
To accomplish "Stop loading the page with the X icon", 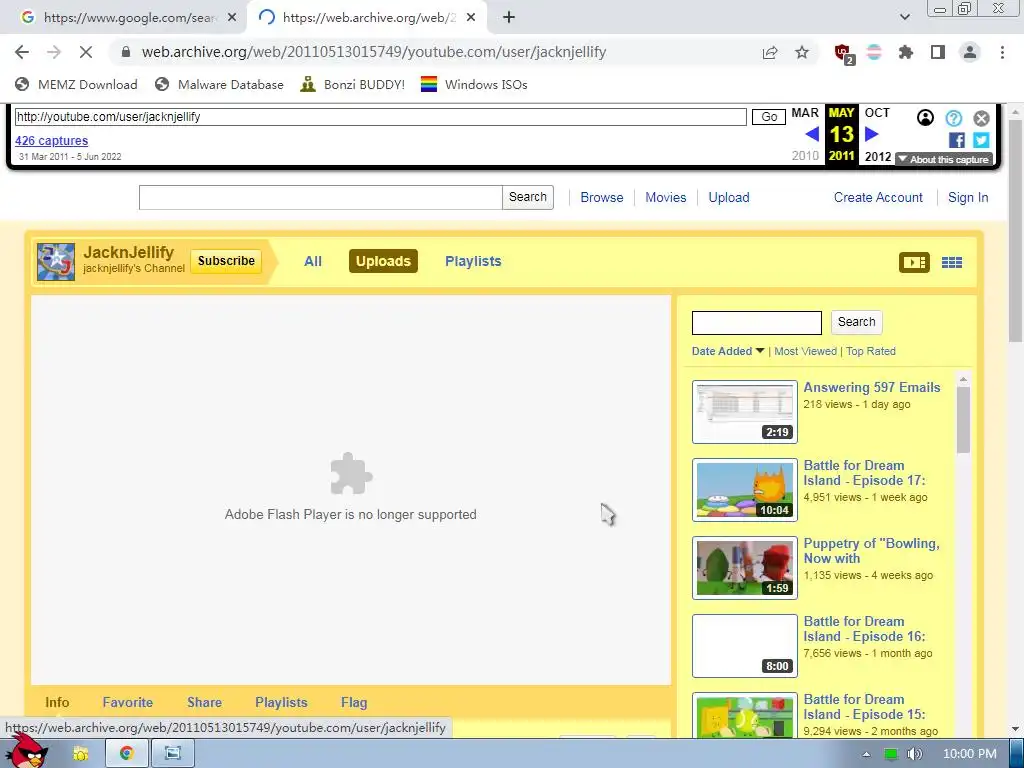I will (86, 52).
